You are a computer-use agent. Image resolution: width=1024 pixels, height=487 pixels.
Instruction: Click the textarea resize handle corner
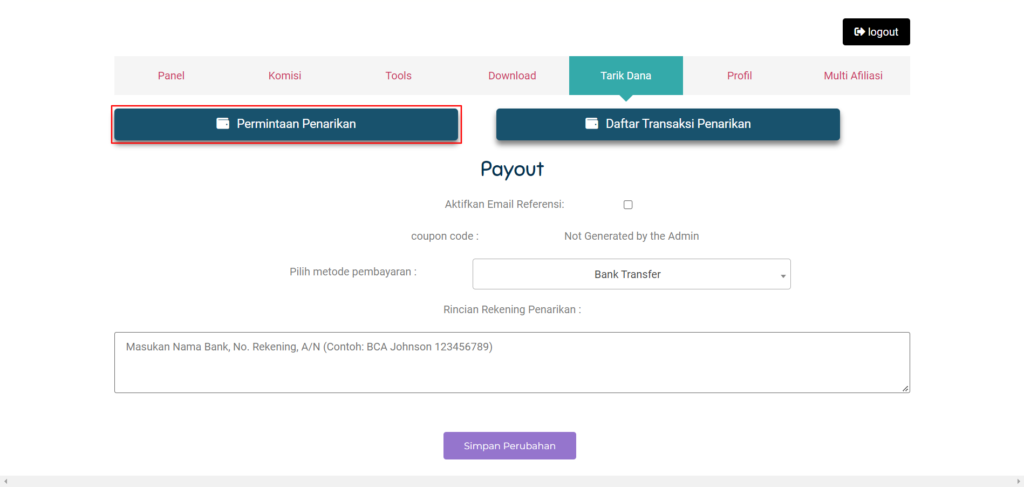coord(905,388)
